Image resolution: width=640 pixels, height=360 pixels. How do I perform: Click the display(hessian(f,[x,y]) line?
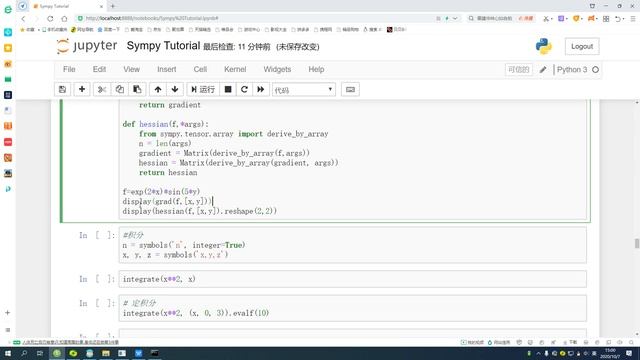tap(200, 211)
